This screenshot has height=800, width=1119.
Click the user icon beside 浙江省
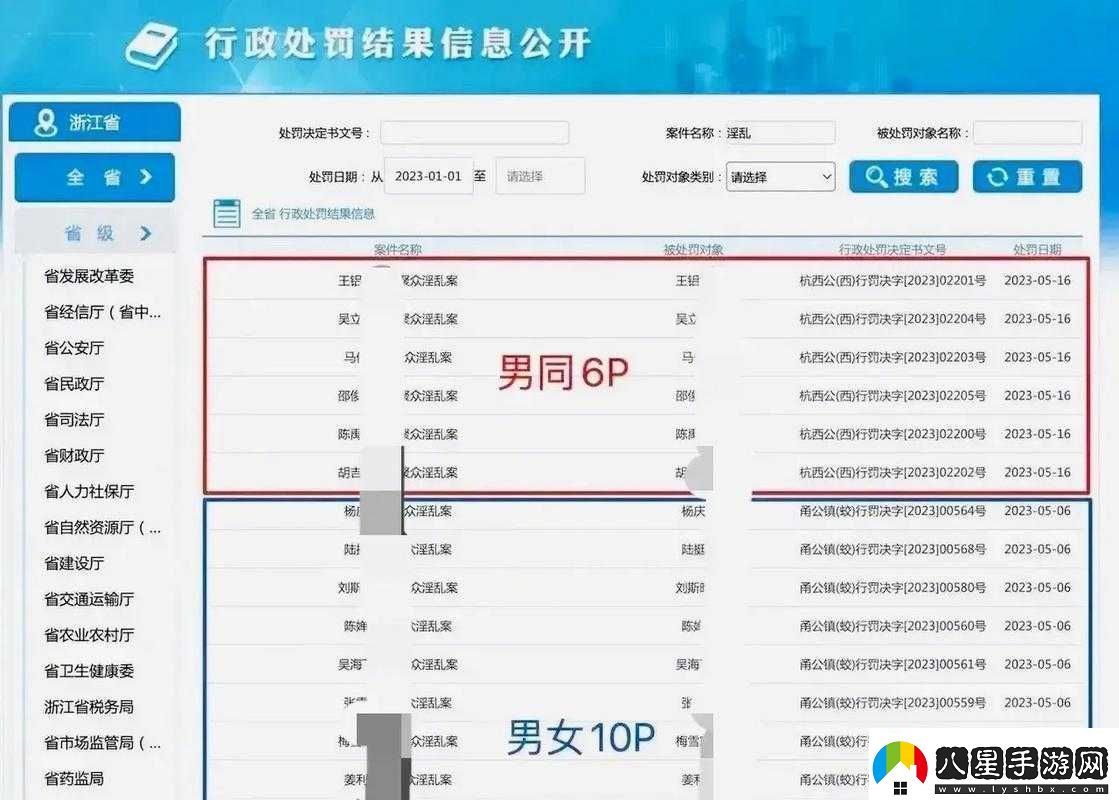click(45, 123)
